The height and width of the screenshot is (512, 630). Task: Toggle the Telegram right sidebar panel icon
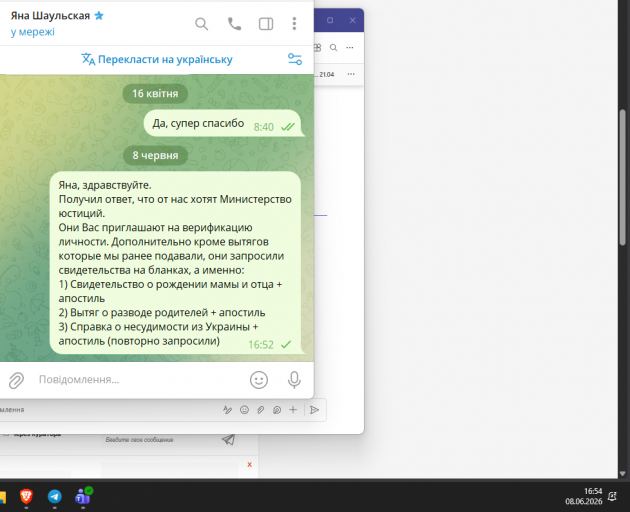(266, 24)
